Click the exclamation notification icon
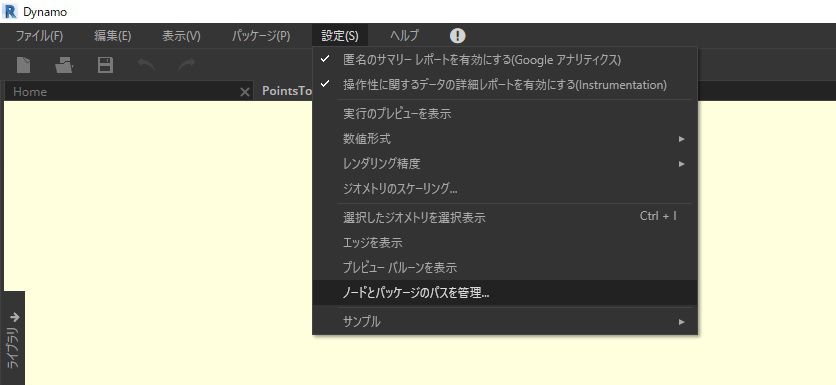The image size is (836, 385). (x=457, y=36)
